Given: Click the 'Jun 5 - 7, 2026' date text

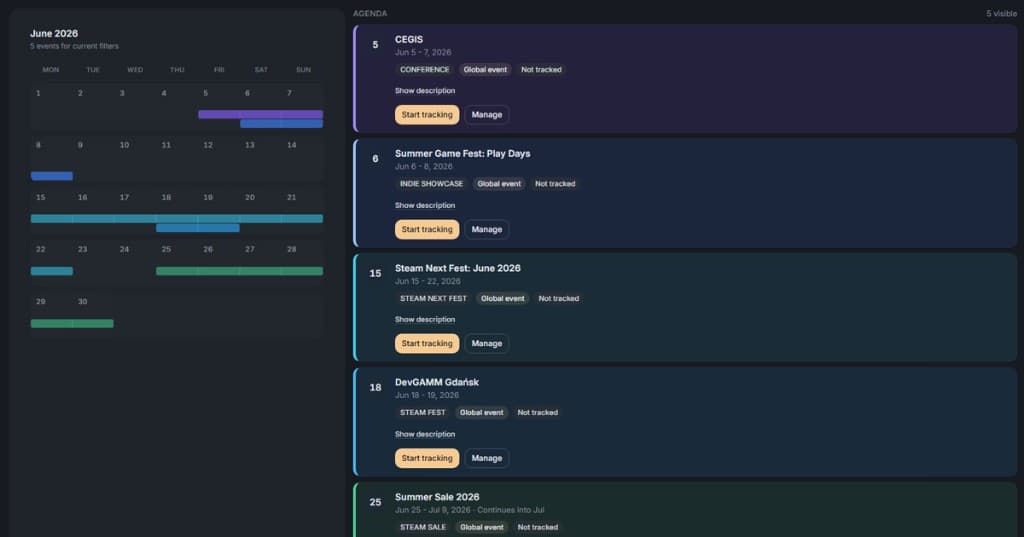Looking at the screenshot, I should pos(423,52).
